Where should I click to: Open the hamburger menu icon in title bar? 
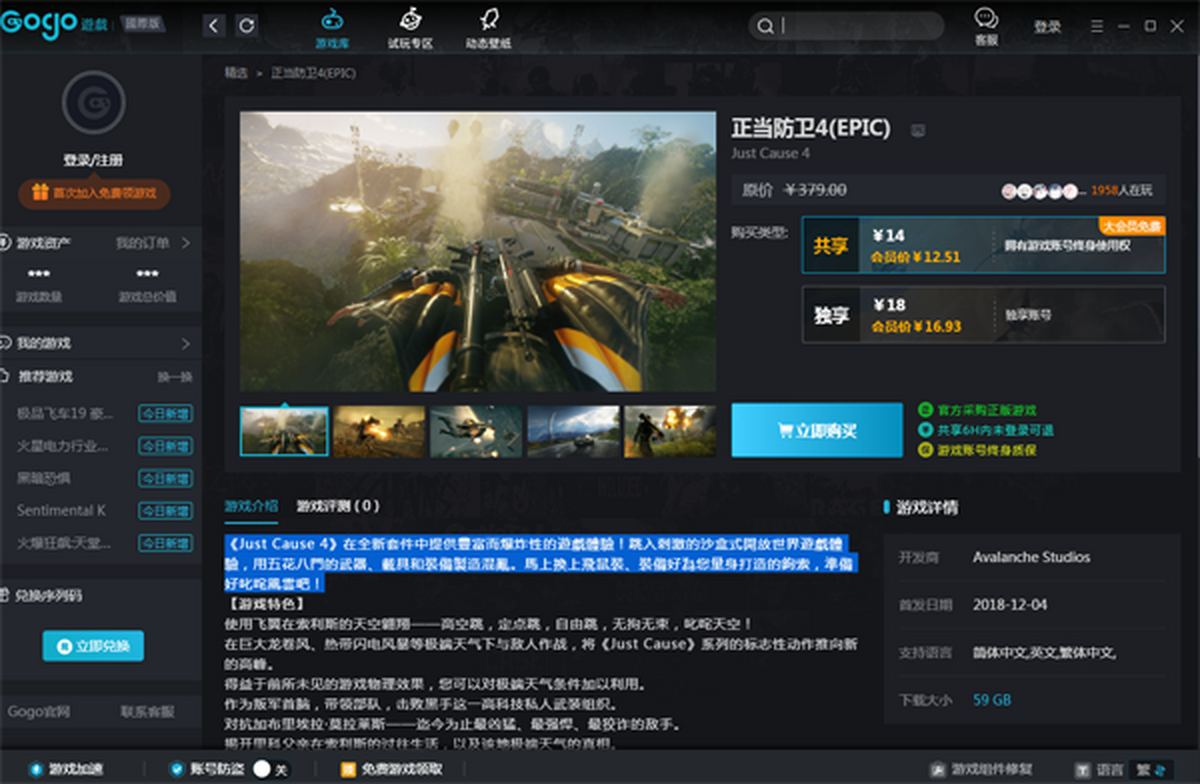click(1097, 26)
